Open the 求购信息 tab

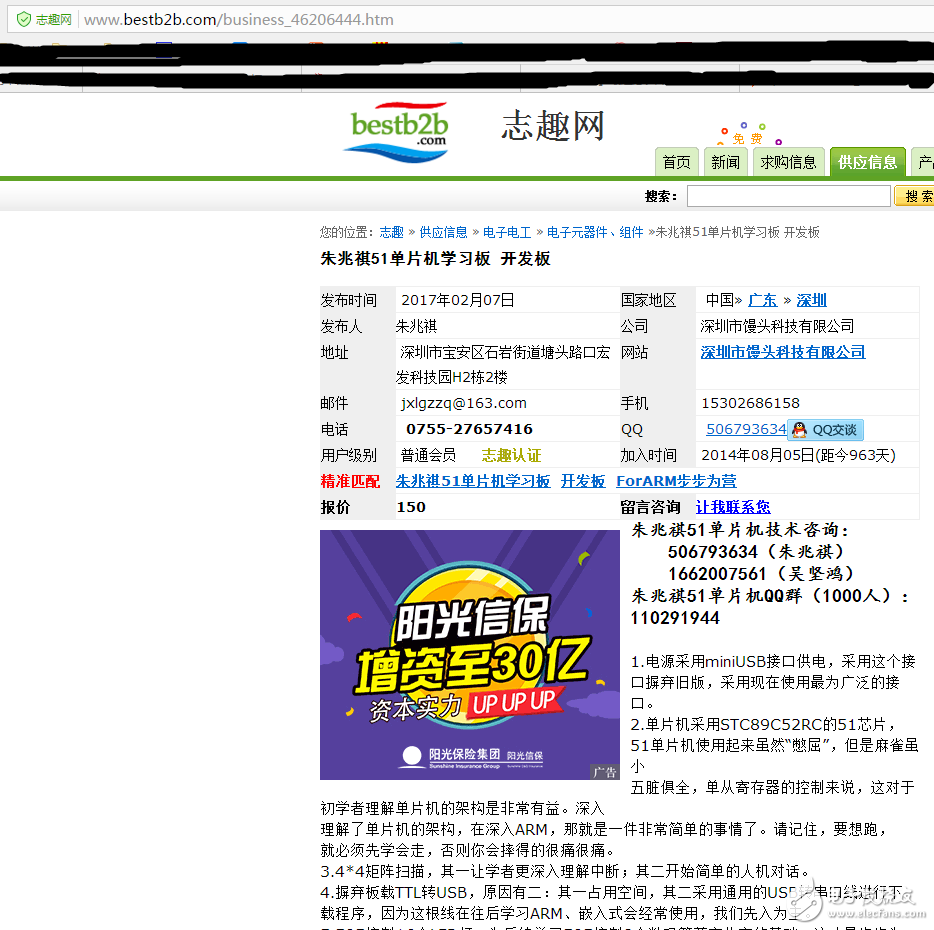pos(788,162)
